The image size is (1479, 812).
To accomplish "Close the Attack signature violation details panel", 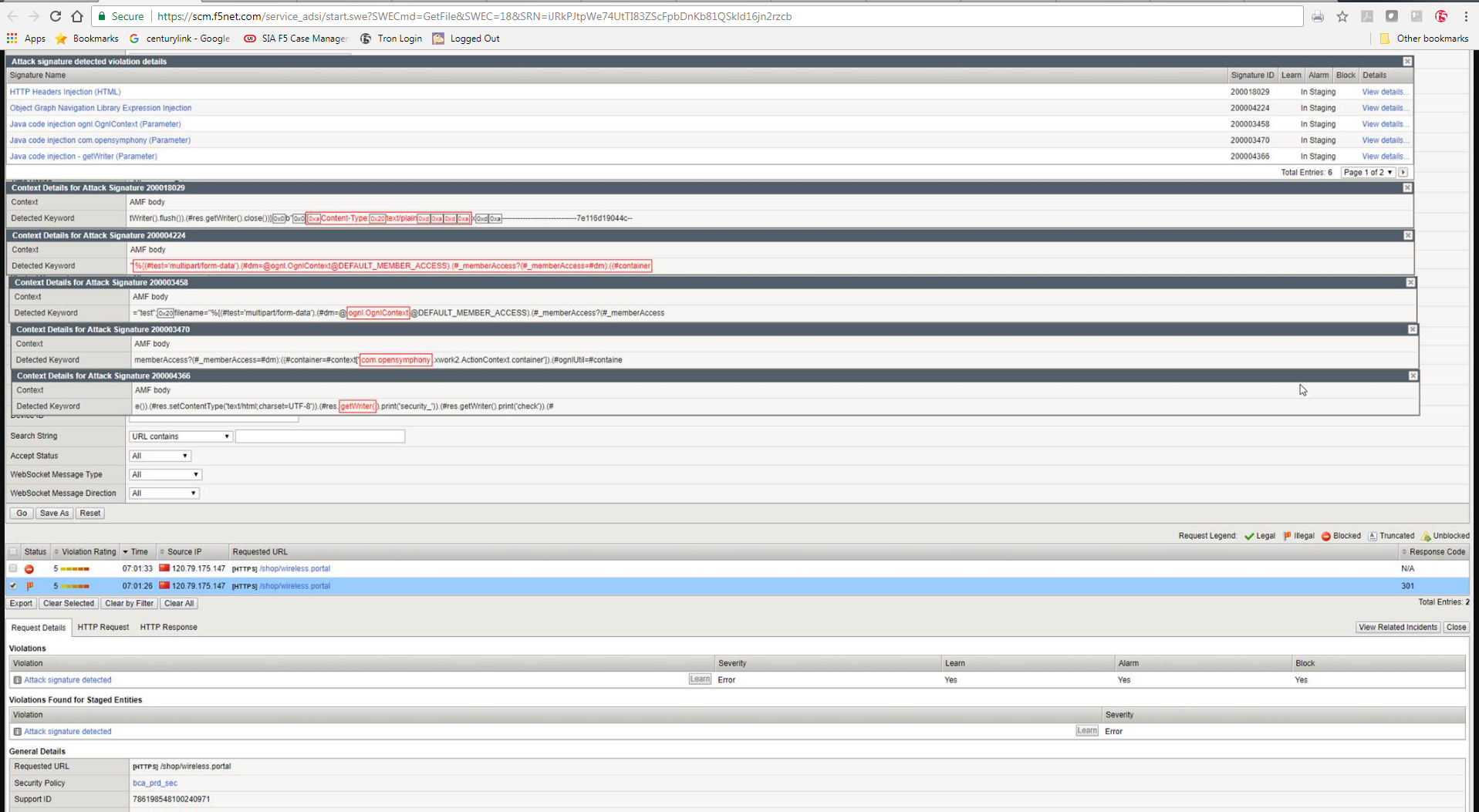I will click(1407, 61).
